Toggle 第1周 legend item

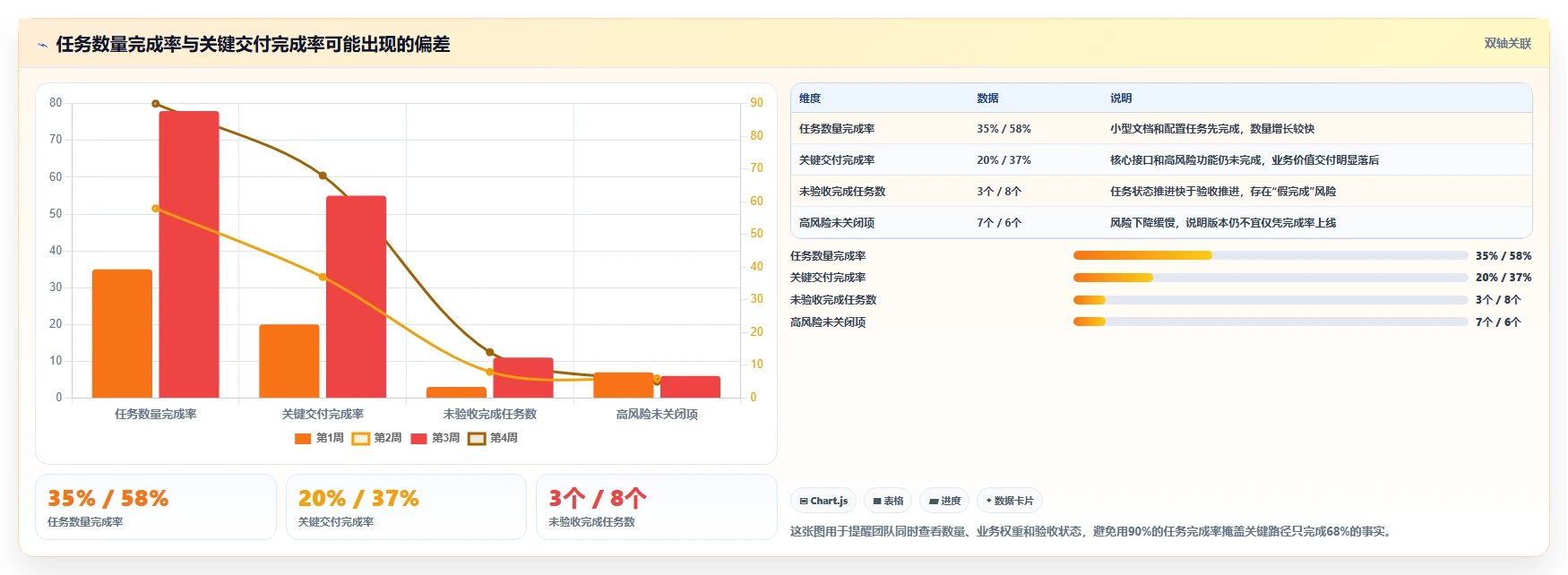click(x=319, y=438)
